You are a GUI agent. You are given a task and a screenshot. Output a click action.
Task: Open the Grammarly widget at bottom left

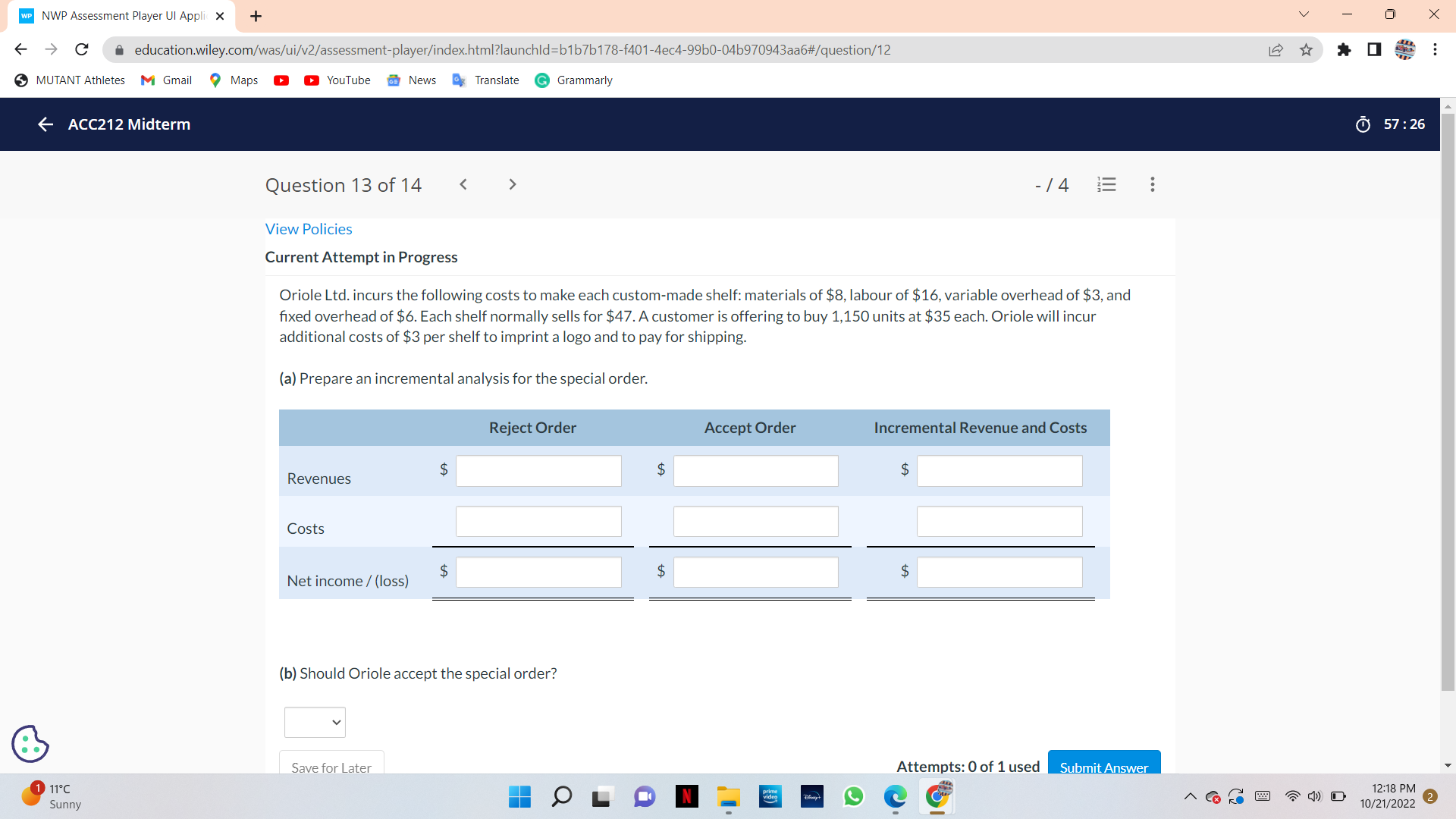(x=30, y=743)
